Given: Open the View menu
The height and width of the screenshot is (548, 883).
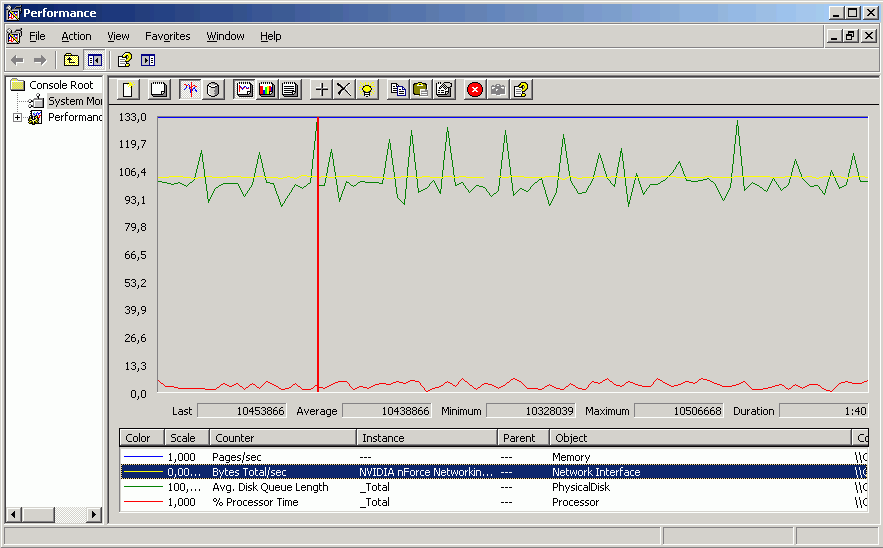Looking at the screenshot, I should point(118,36).
